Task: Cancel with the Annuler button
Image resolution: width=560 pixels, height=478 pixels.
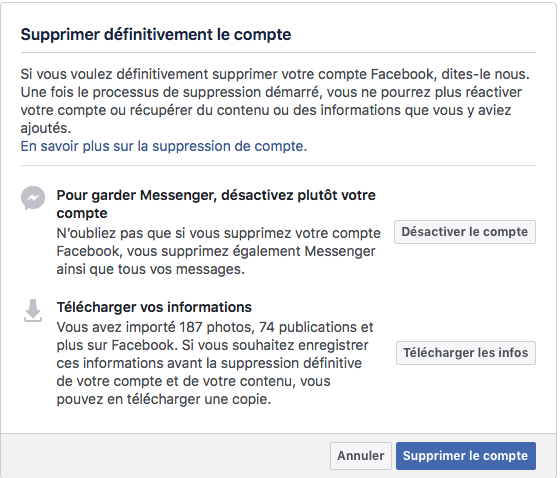Action: pos(361,456)
